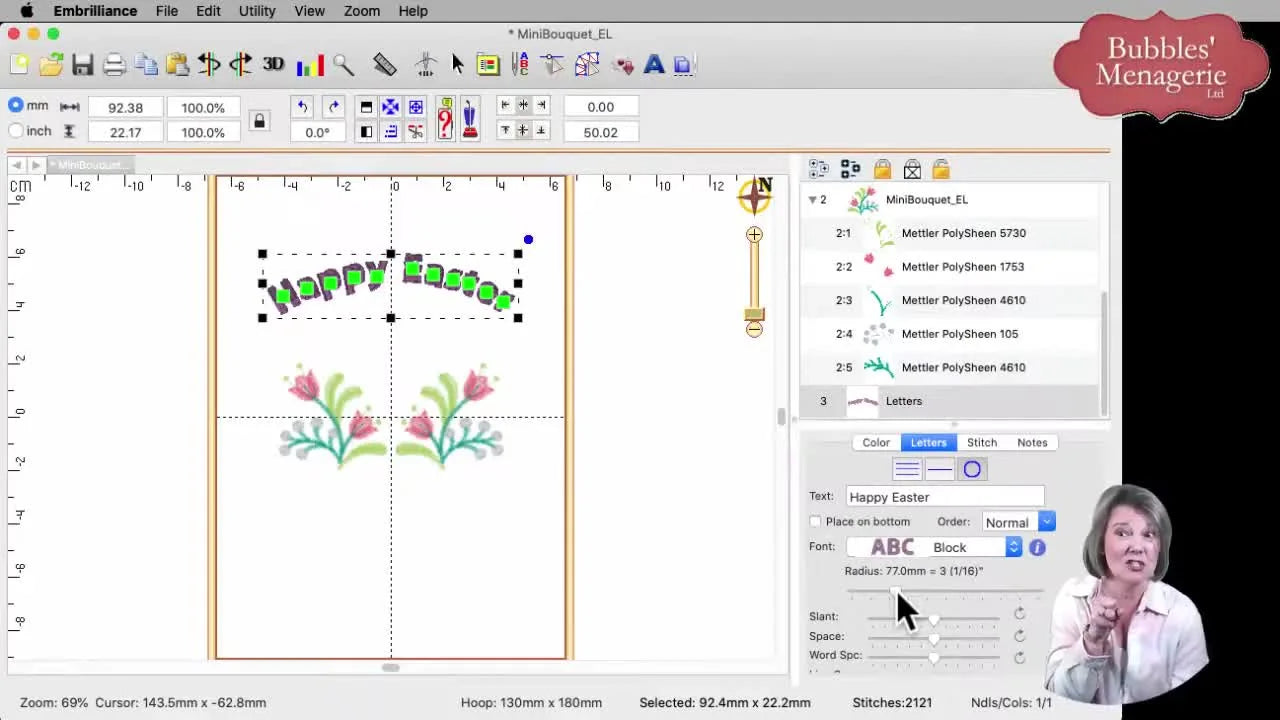
Task: Click the open padlock unlock icon
Action: [x=941, y=169]
